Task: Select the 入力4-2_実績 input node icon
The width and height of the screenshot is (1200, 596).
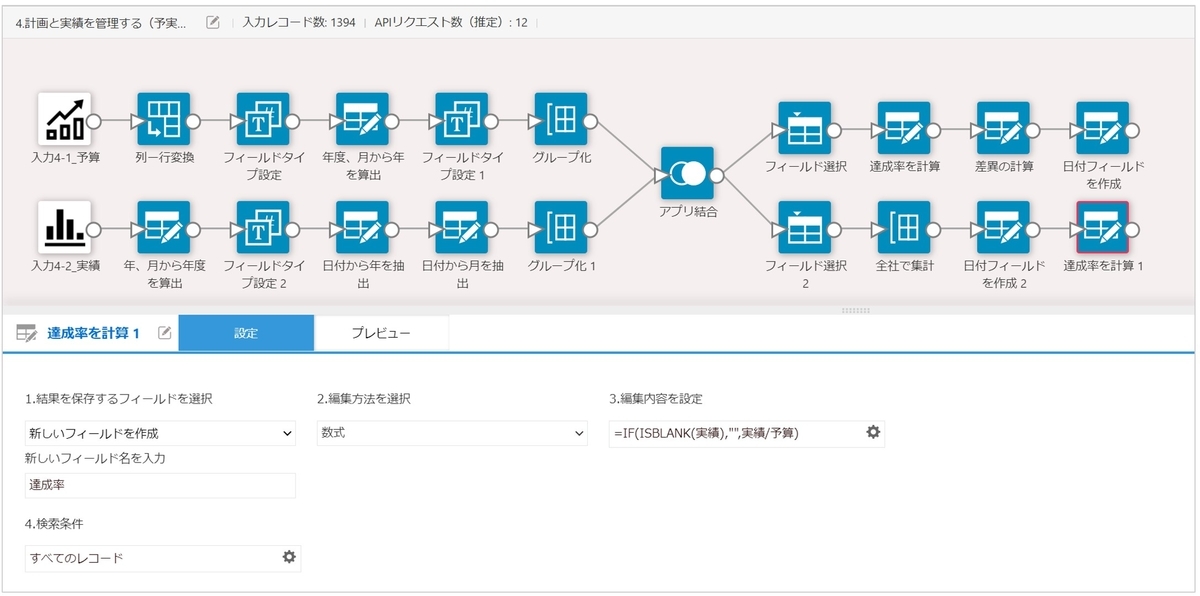Action: [65, 227]
